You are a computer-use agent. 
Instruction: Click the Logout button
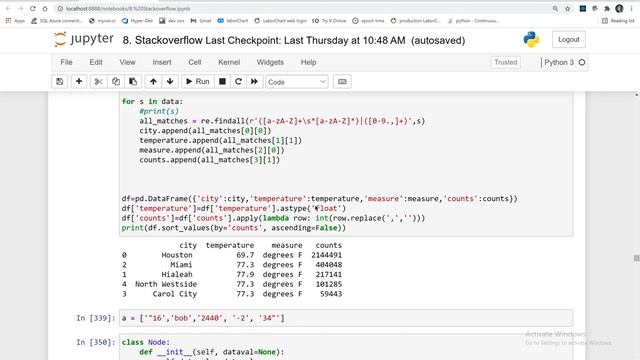tap(569, 40)
